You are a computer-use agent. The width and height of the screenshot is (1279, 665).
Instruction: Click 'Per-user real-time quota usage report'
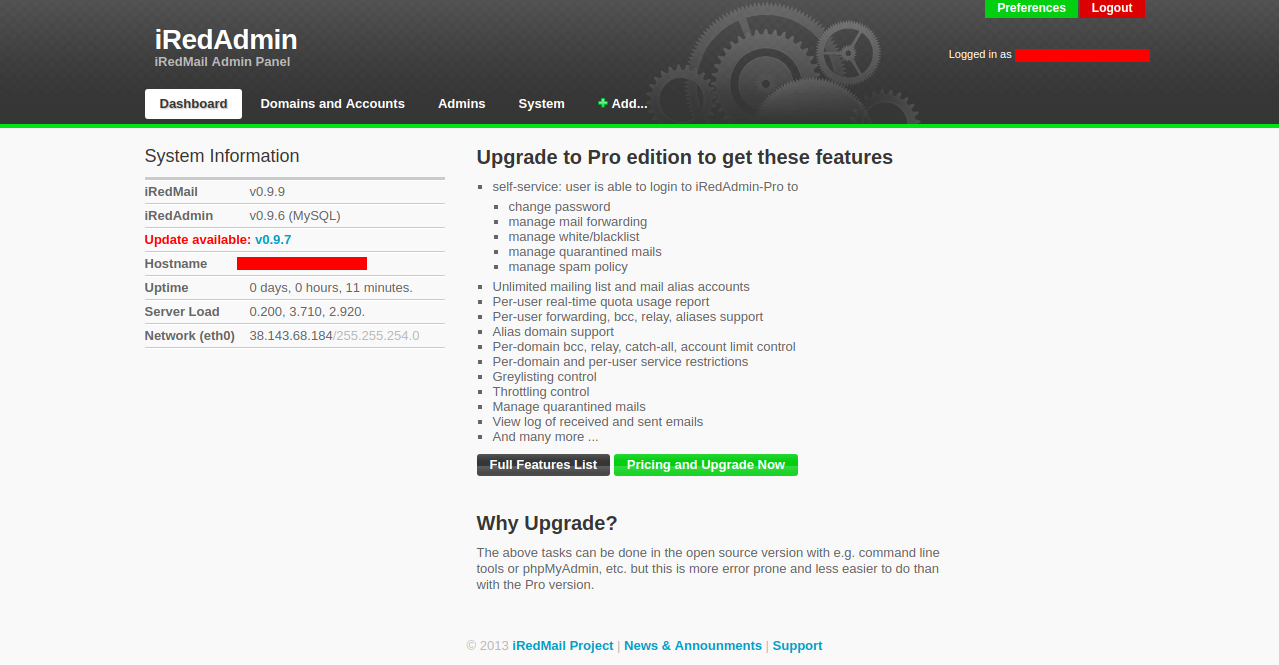601,302
